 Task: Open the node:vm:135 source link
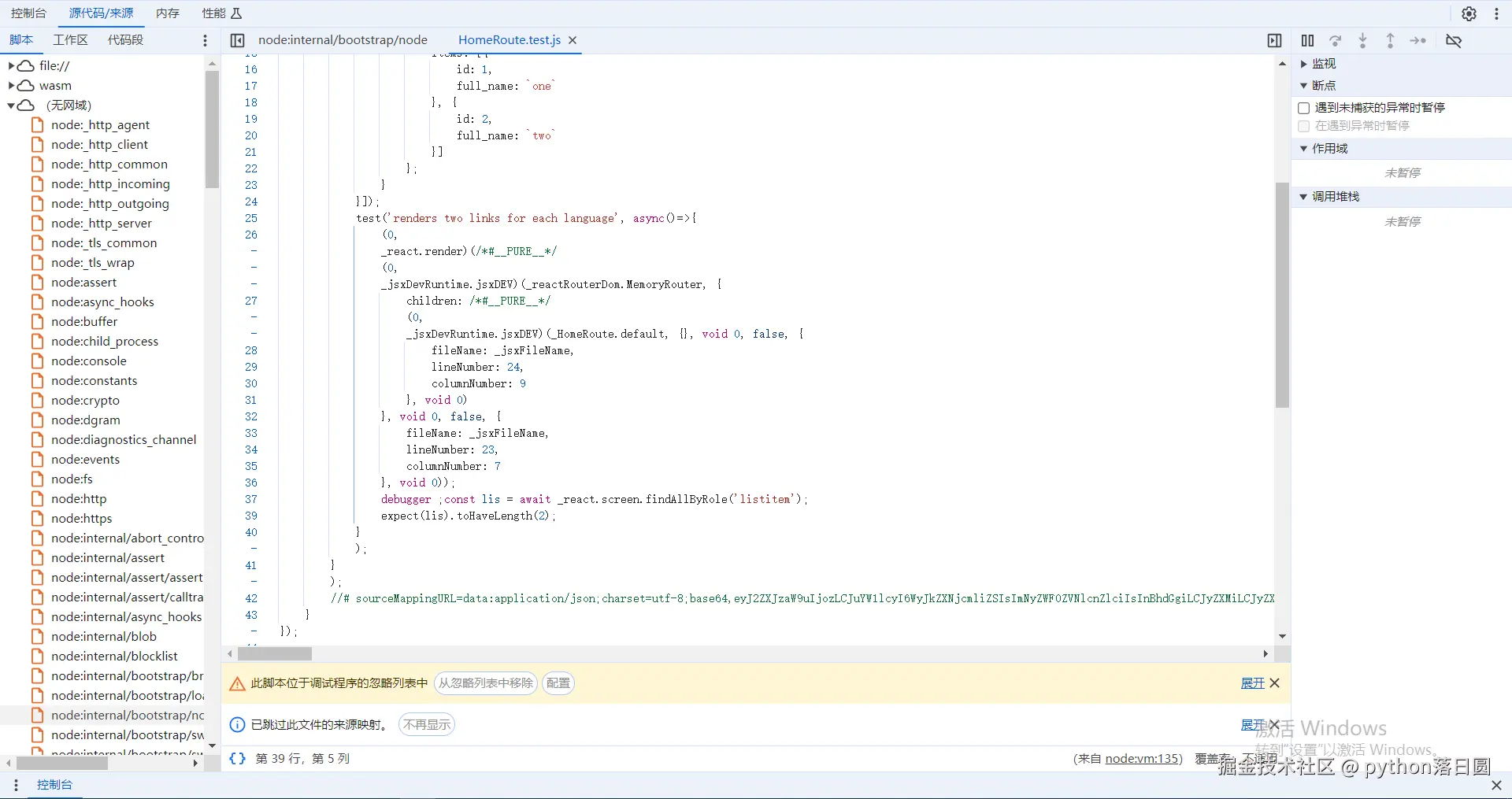coord(1142,759)
